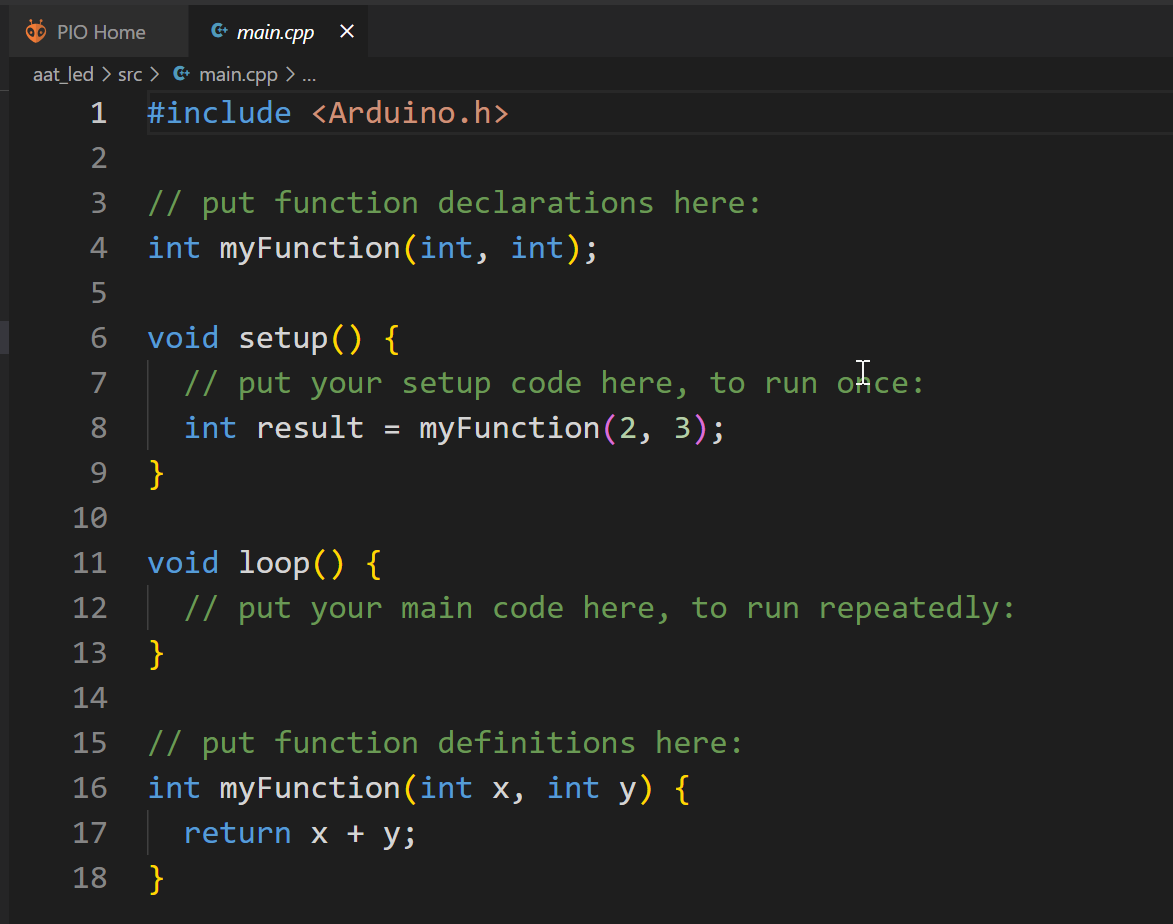Click line number 11 in the gutter
The image size is (1173, 924).
90,563
